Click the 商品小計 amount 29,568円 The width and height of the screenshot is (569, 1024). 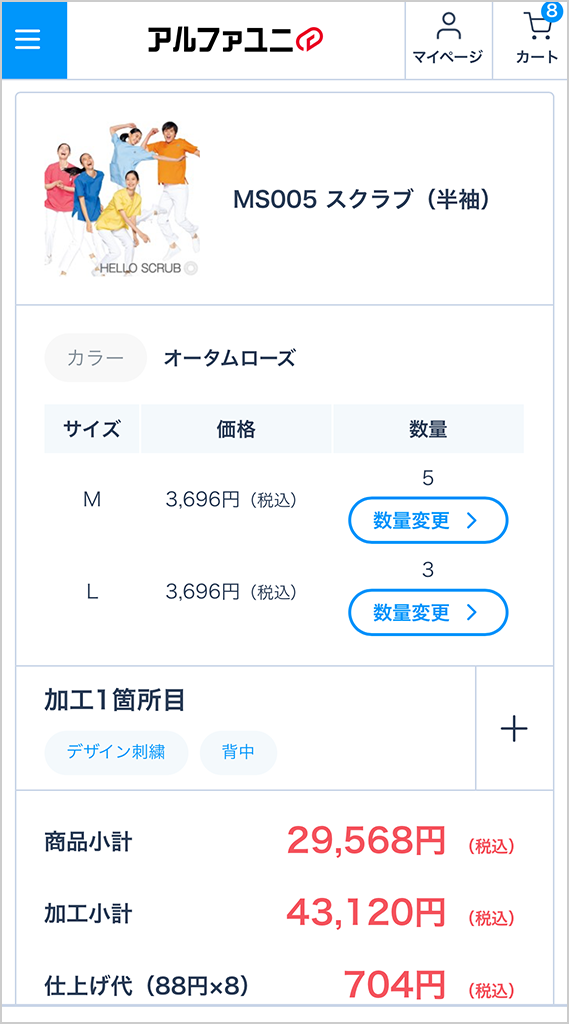pos(366,841)
